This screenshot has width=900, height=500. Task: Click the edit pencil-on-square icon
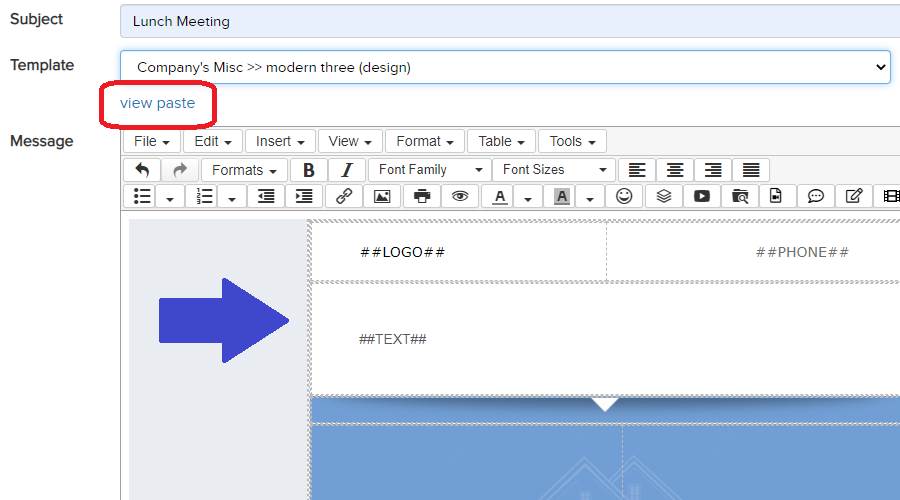[x=854, y=196]
